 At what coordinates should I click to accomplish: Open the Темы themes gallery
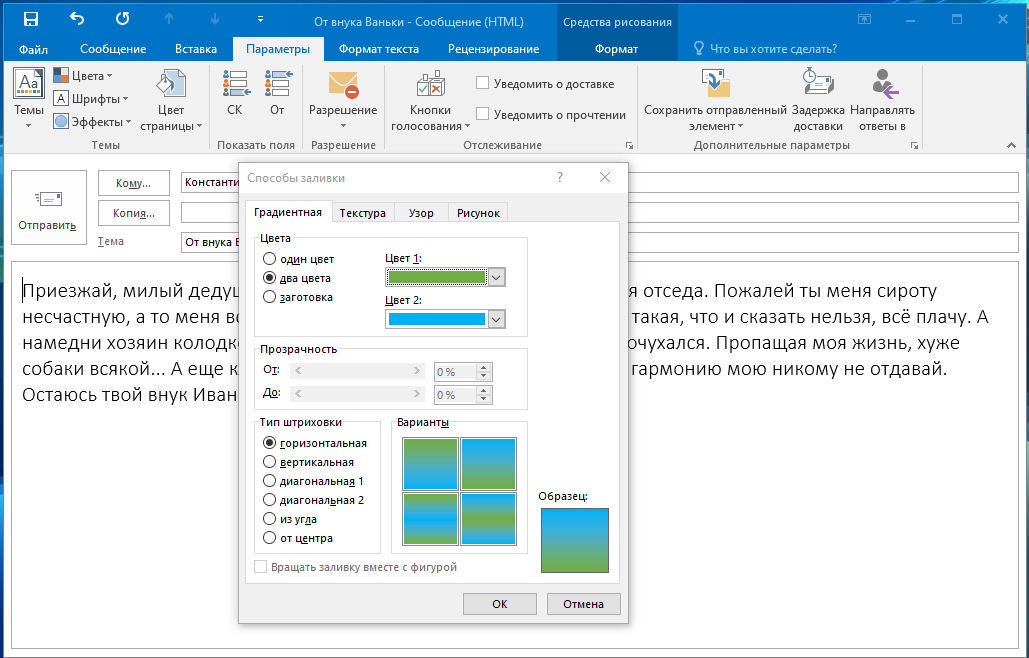click(x=29, y=98)
